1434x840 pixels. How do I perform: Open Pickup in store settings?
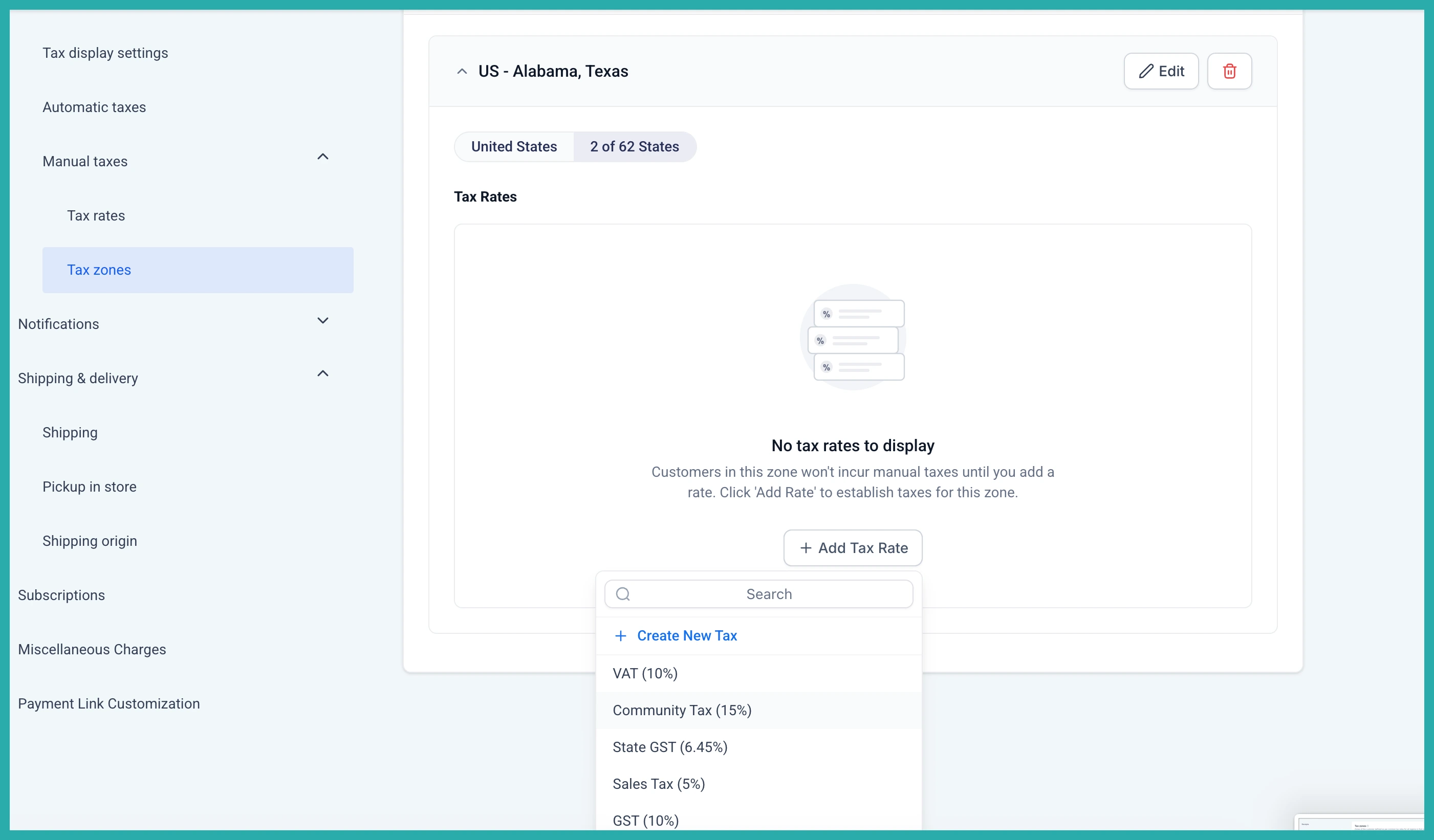(x=90, y=487)
